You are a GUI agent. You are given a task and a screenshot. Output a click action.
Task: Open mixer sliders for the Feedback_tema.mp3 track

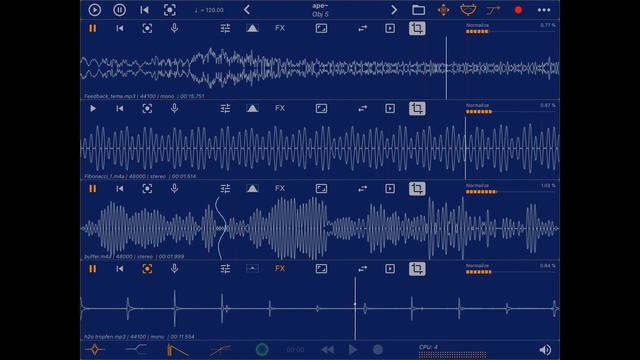pyautogui.click(x=225, y=28)
